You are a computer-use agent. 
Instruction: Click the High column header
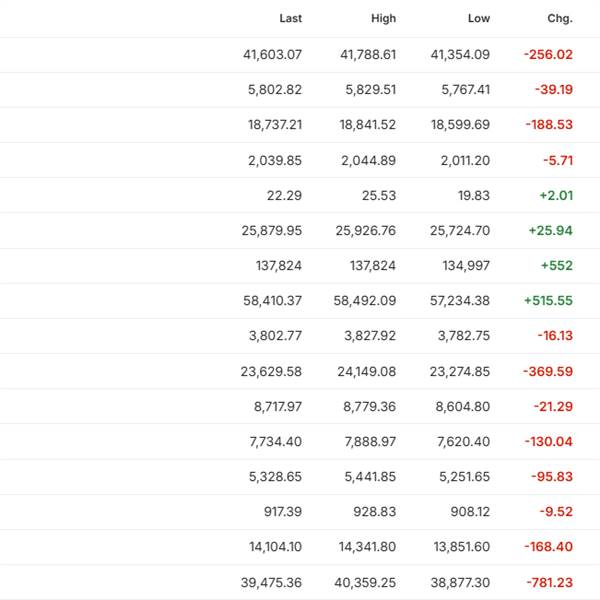point(383,18)
